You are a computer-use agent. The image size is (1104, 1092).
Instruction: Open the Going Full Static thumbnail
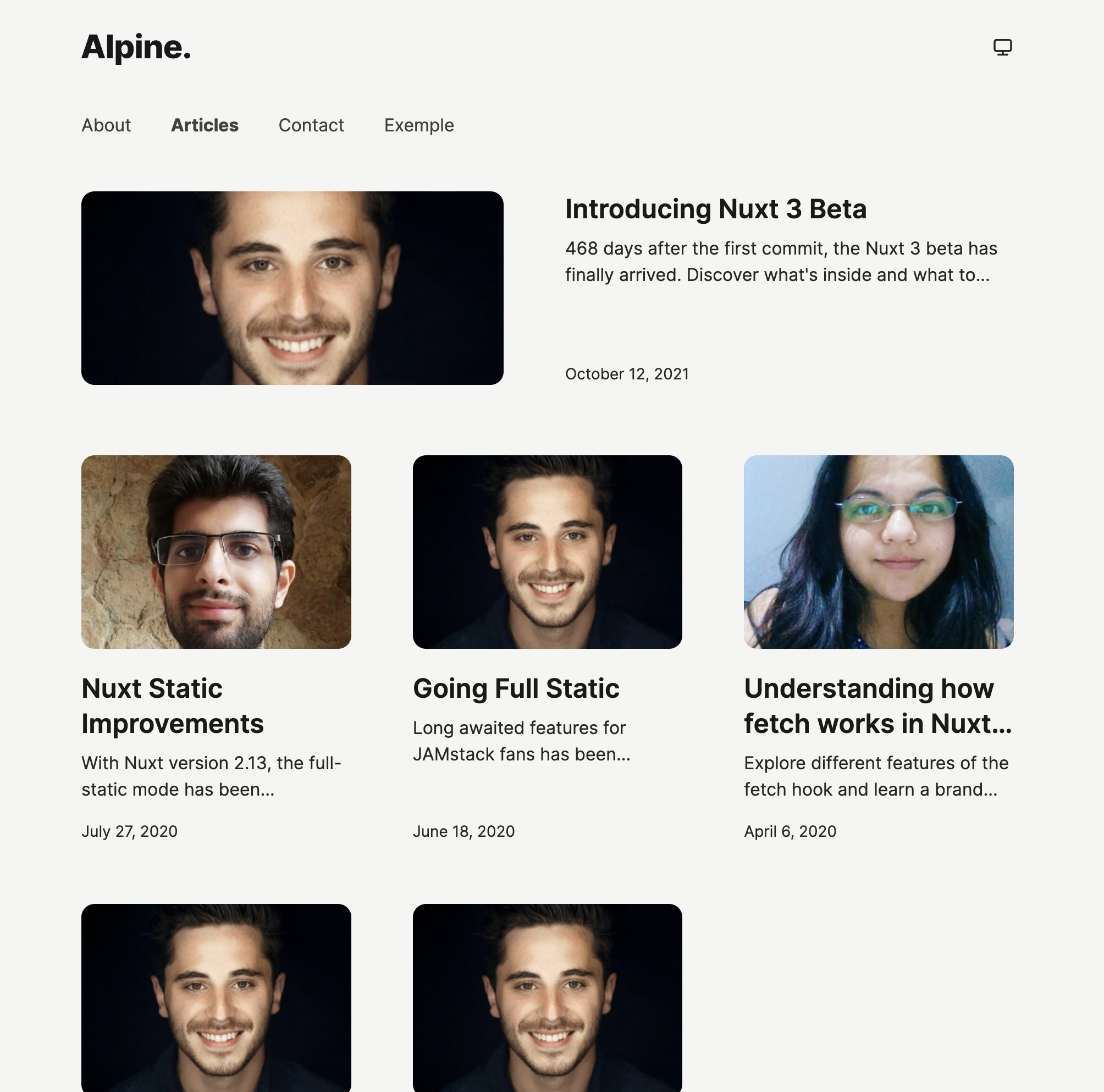pyautogui.click(x=548, y=552)
